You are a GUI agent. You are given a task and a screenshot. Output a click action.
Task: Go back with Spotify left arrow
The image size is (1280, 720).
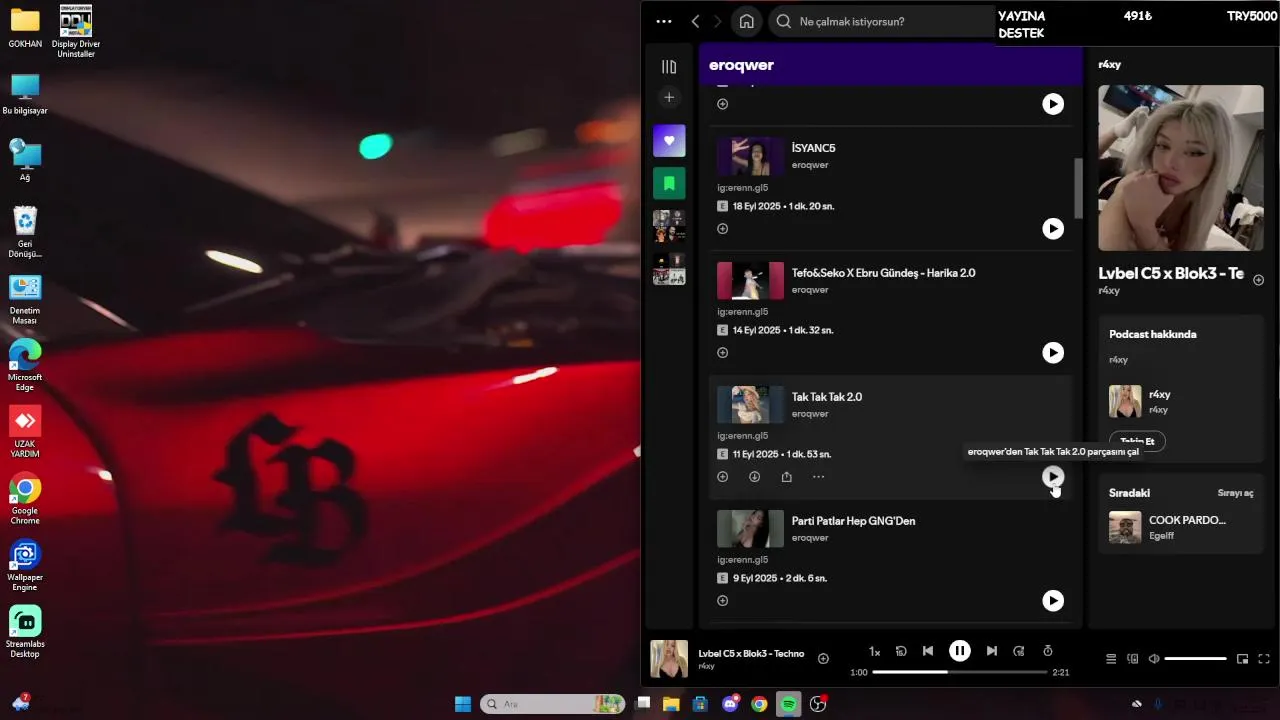coord(696,21)
